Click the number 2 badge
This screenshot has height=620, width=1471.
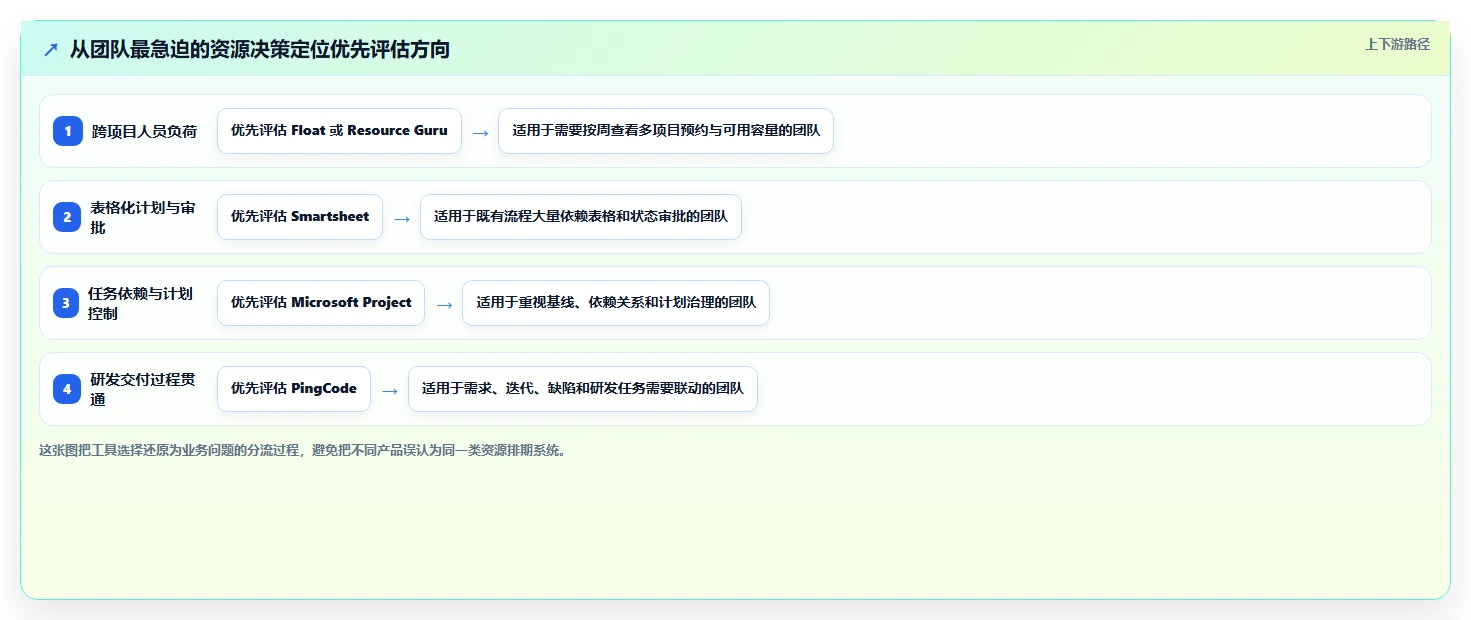point(68,217)
